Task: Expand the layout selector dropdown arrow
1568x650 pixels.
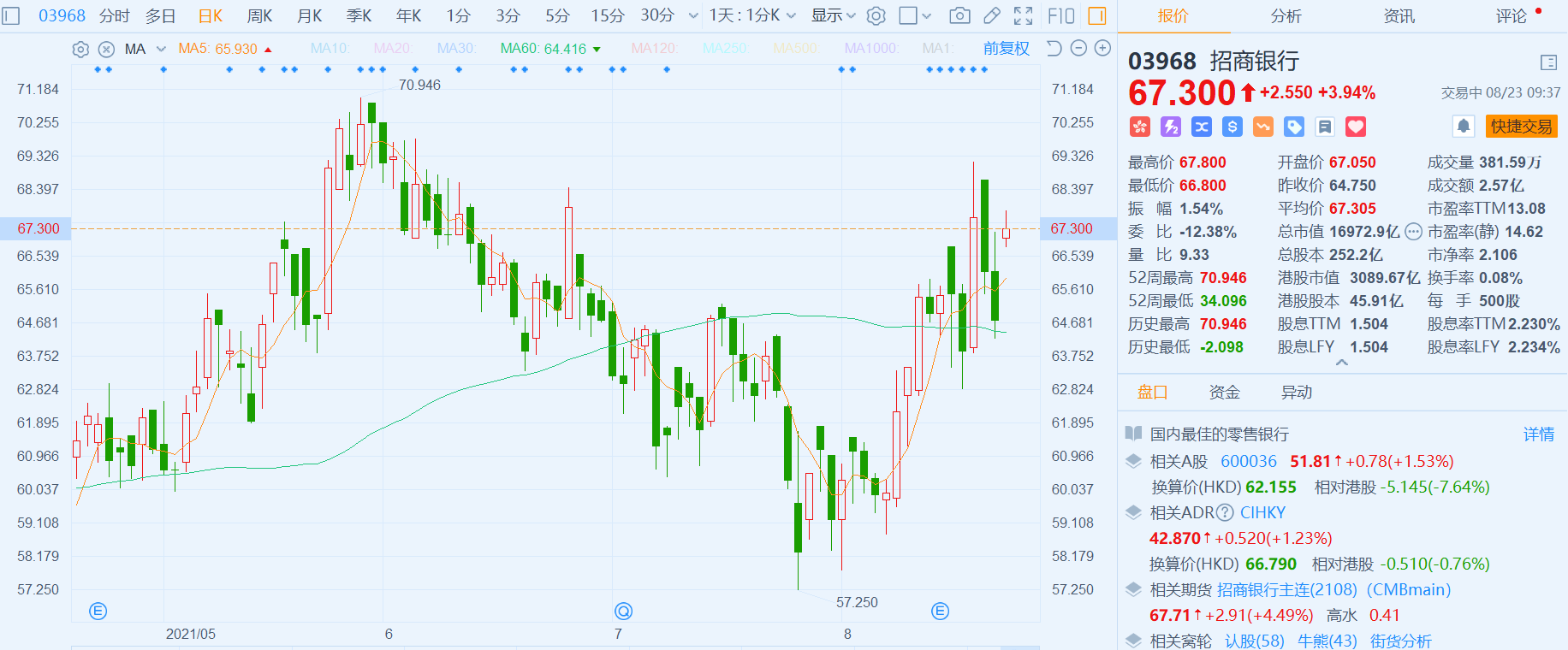Action: 926,15
